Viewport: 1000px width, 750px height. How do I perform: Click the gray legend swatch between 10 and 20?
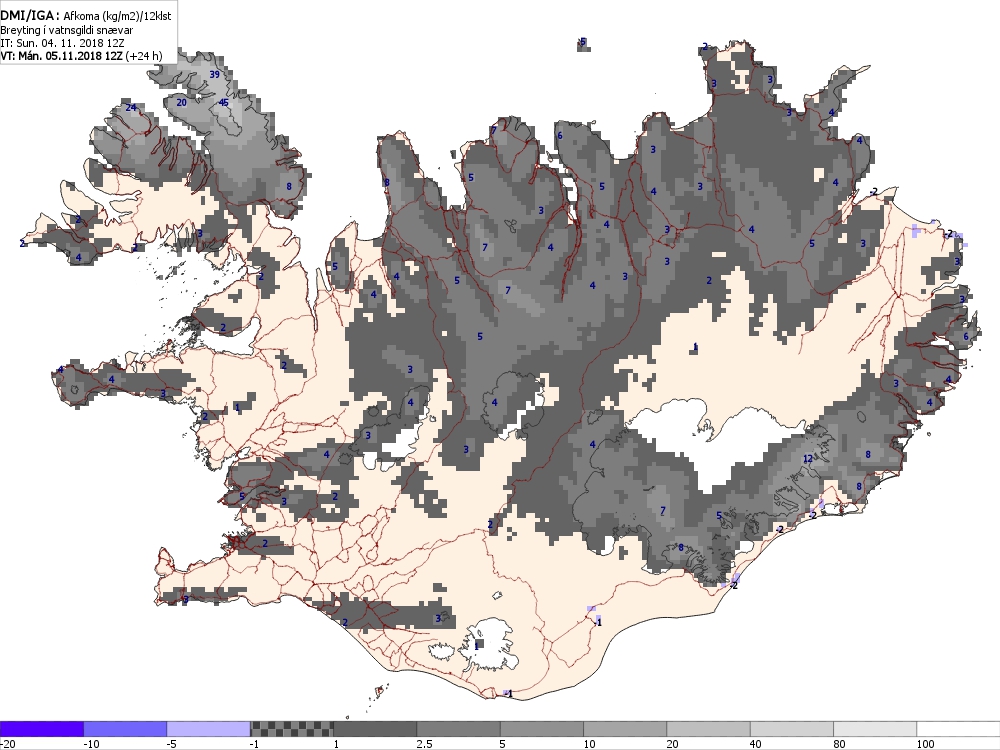[x=625, y=729]
